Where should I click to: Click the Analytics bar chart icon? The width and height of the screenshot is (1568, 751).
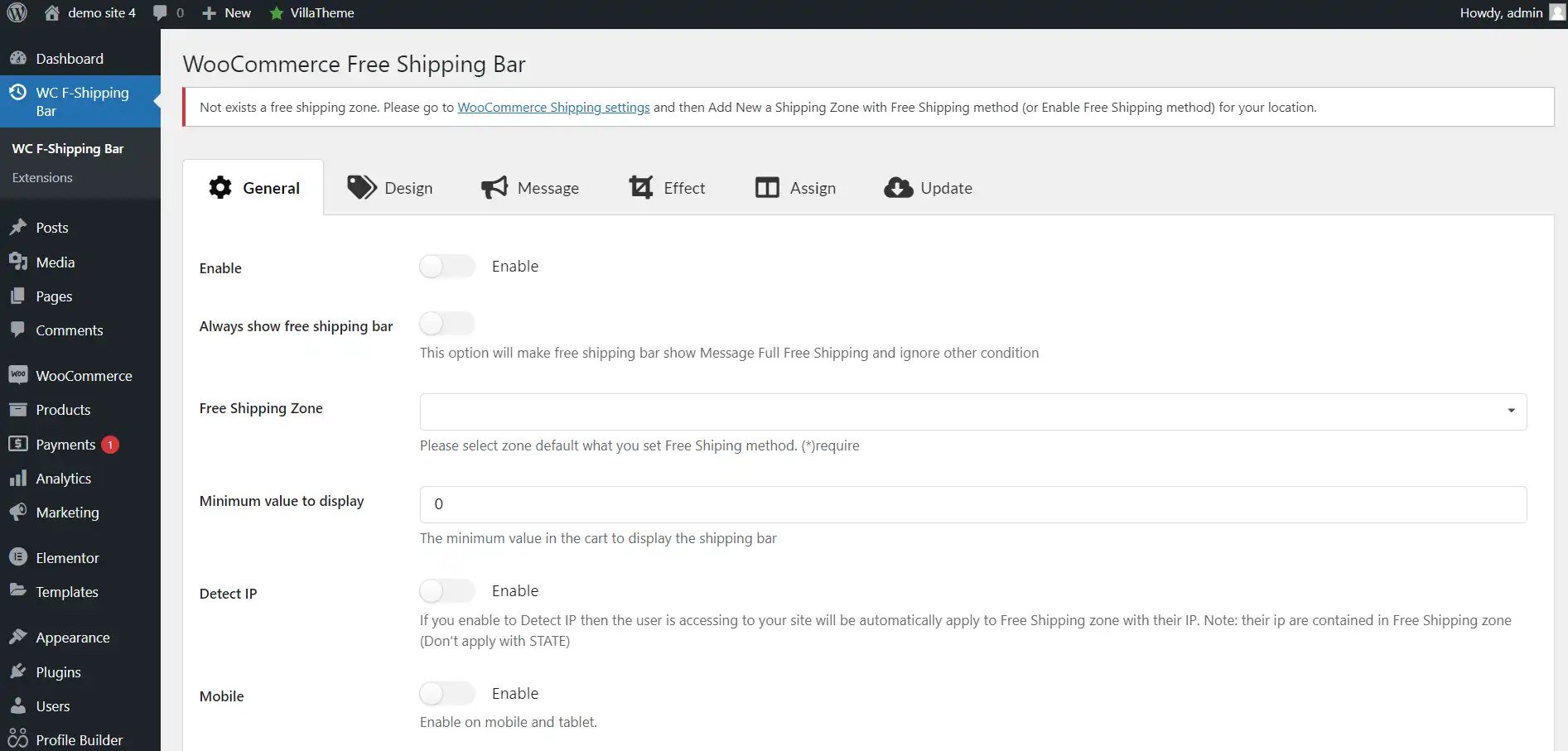tap(18, 478)
